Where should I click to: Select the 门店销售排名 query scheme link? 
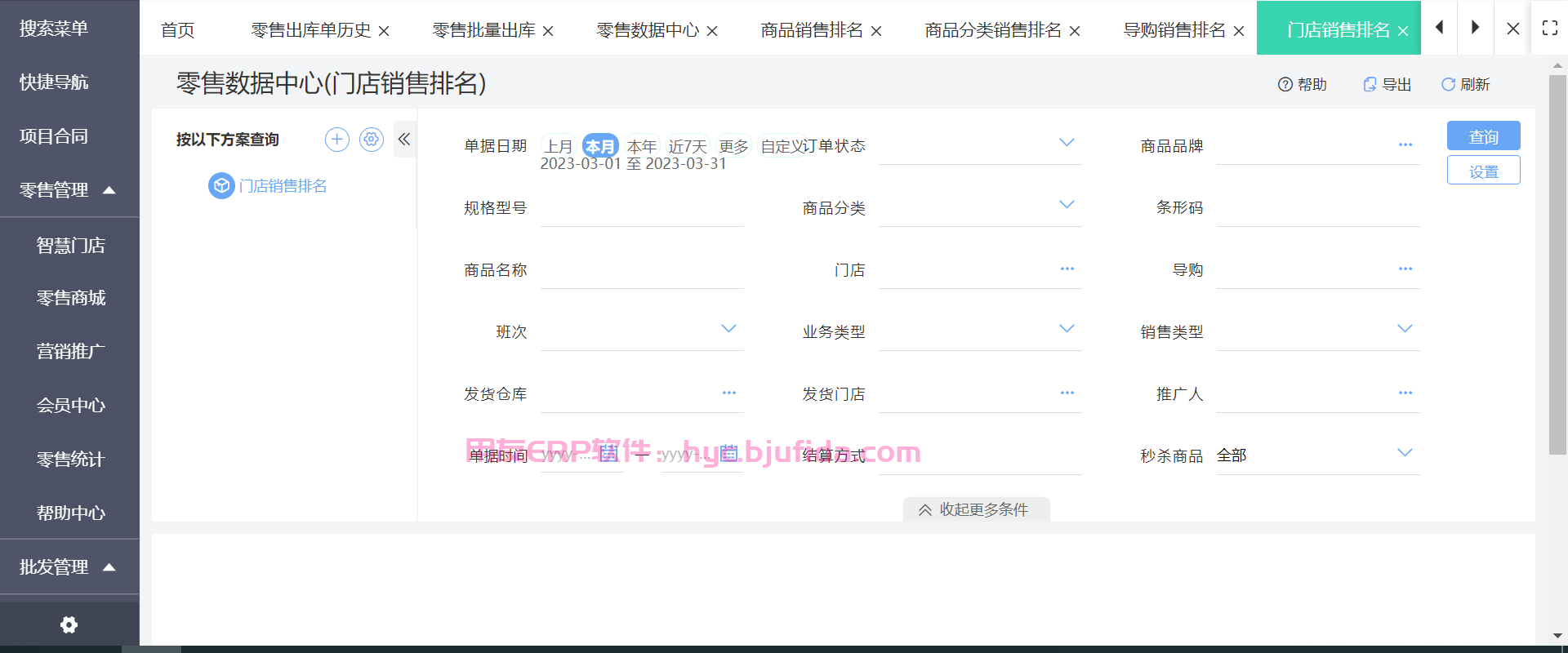coord(283,186)
